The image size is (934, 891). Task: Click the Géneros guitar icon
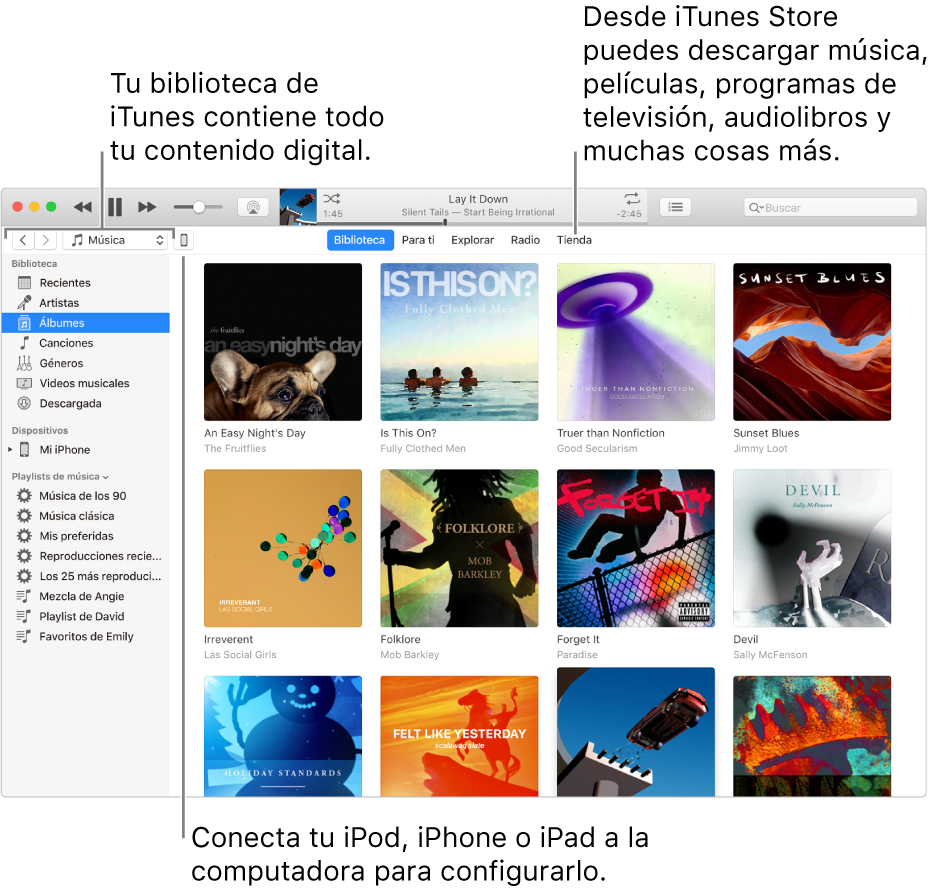tap(24, 363)
